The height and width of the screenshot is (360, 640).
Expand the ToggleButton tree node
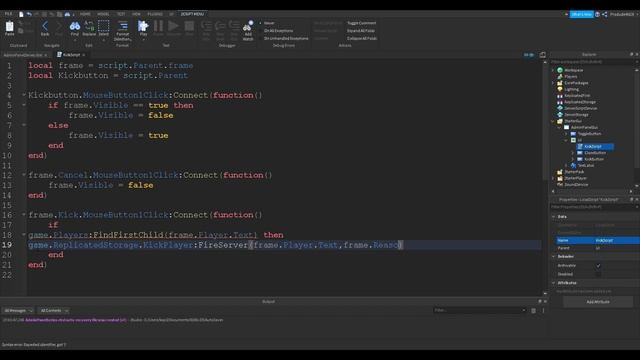567,134
